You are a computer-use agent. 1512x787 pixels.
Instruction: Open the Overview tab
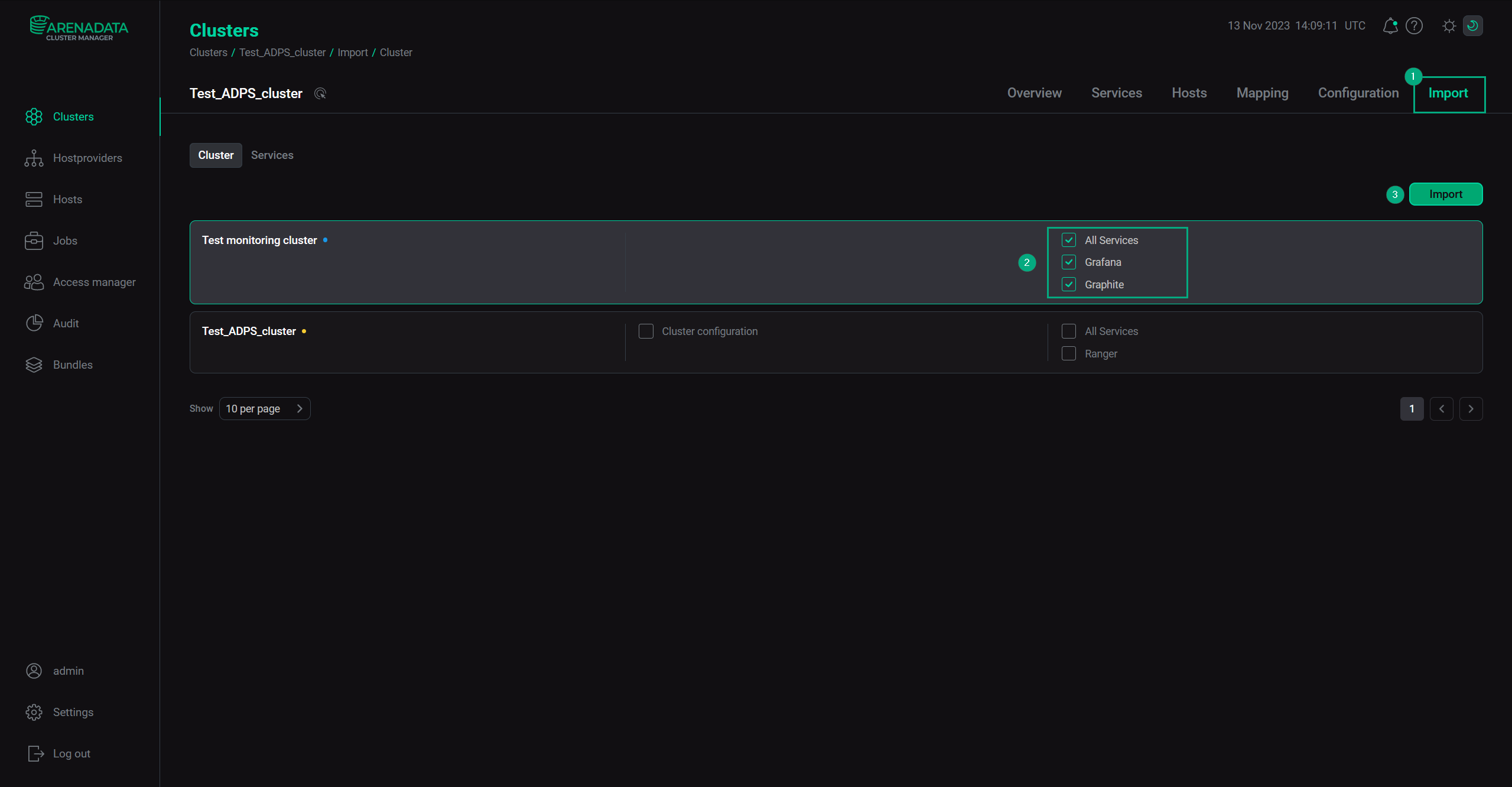click(x=1034, y=93)
